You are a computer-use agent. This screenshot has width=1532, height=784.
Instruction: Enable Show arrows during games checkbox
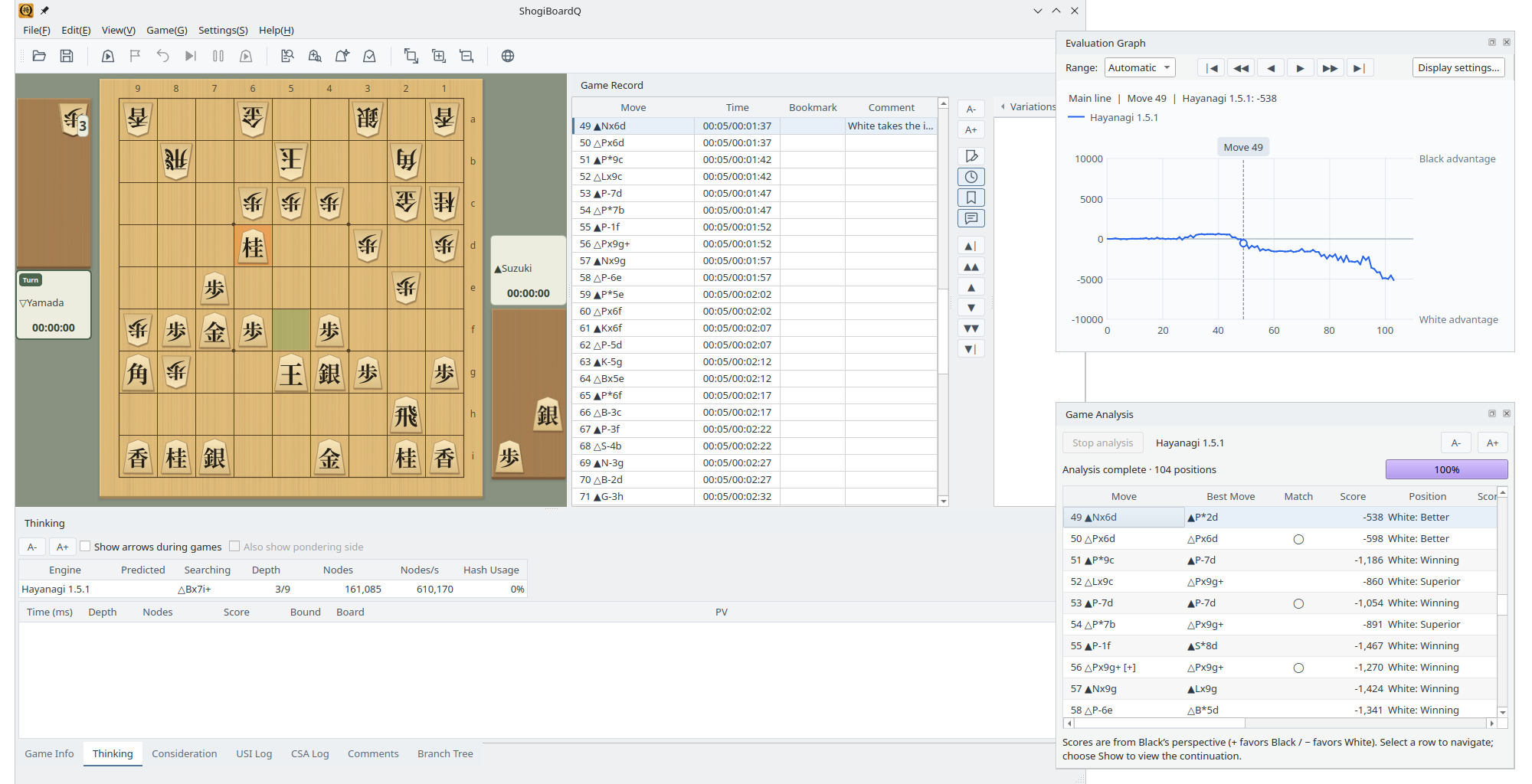tap(86, 547)
